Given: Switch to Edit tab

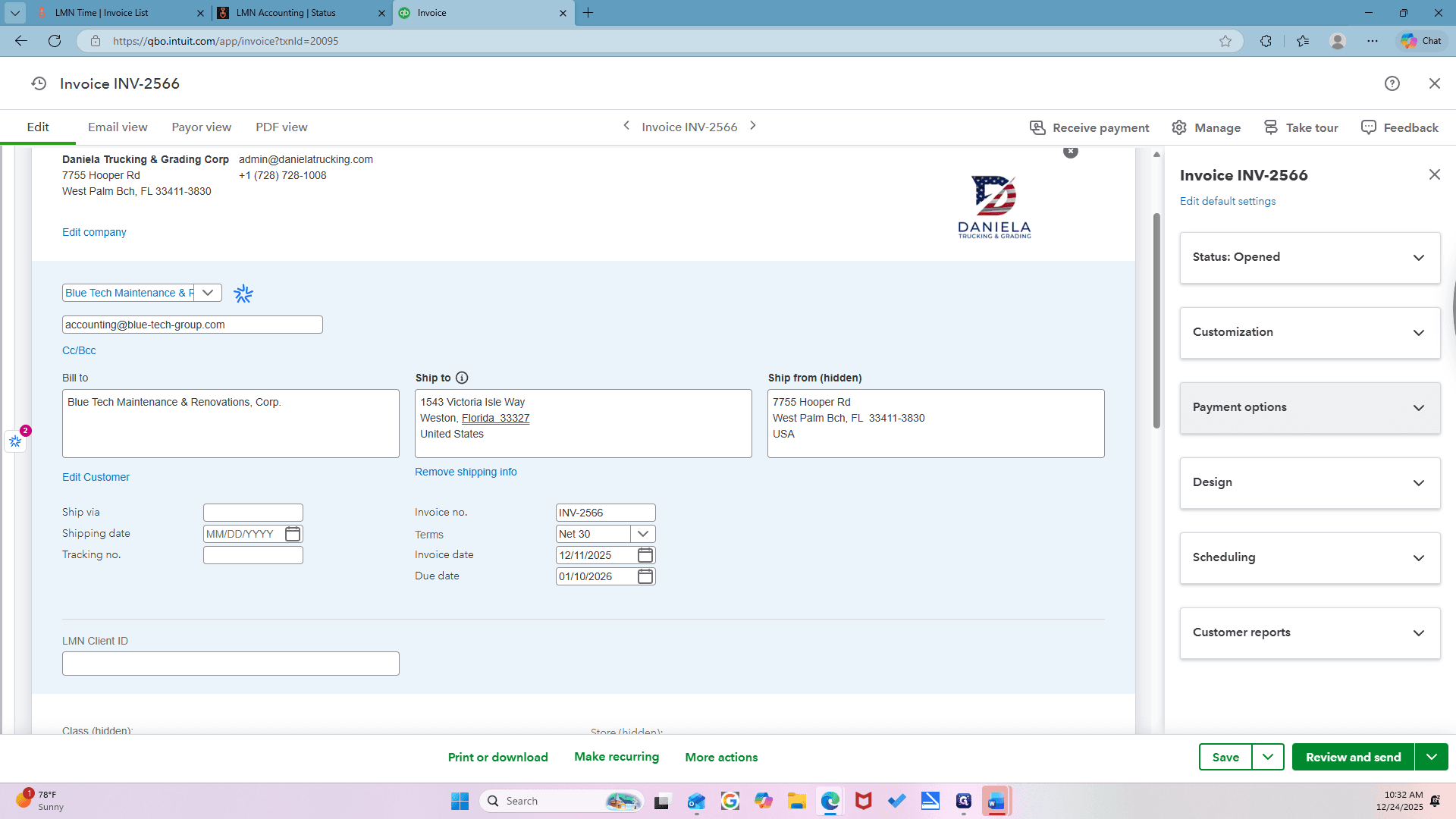Looking at the screenshot, I should [x=38, y=127].
